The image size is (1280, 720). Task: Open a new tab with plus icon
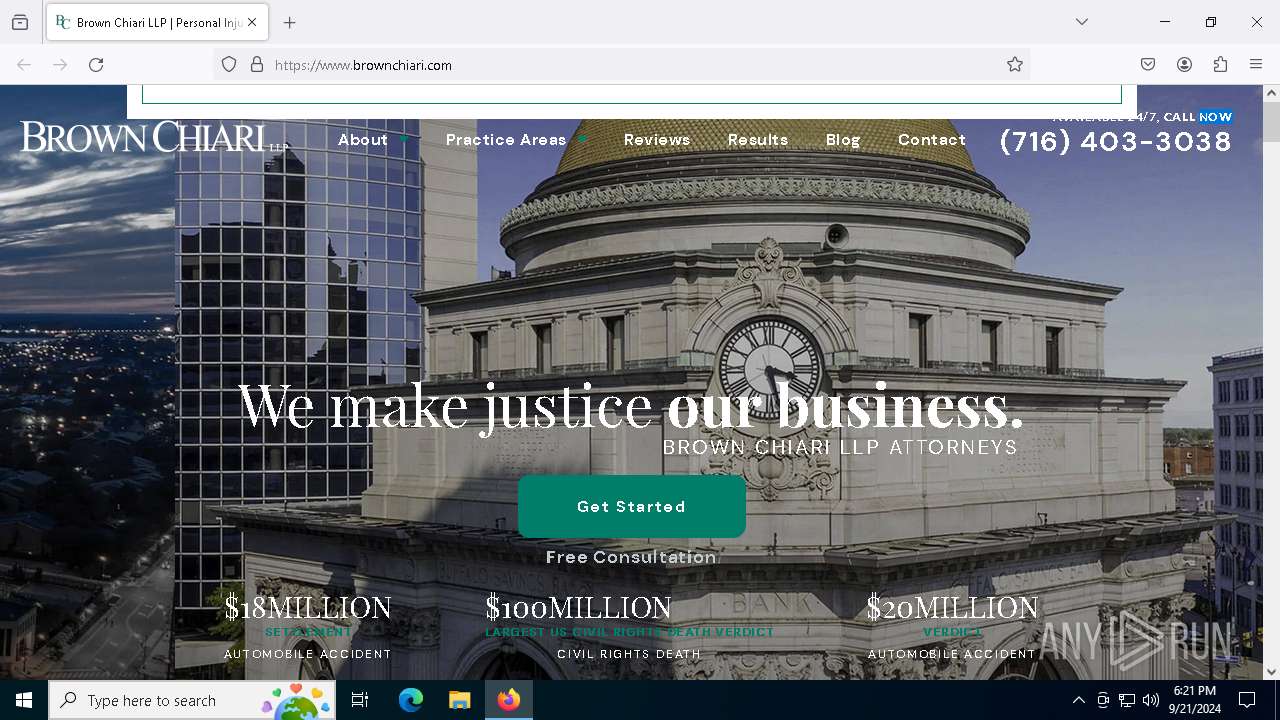click(x=290, y=22)
